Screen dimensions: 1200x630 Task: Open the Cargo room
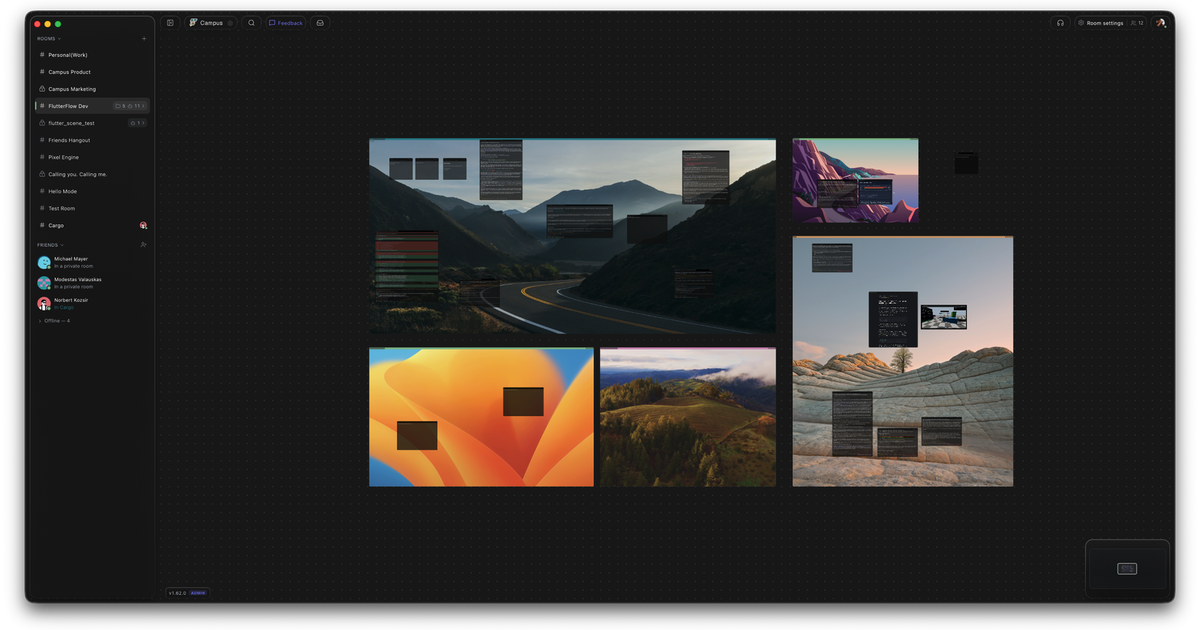(x=91, y=225)
